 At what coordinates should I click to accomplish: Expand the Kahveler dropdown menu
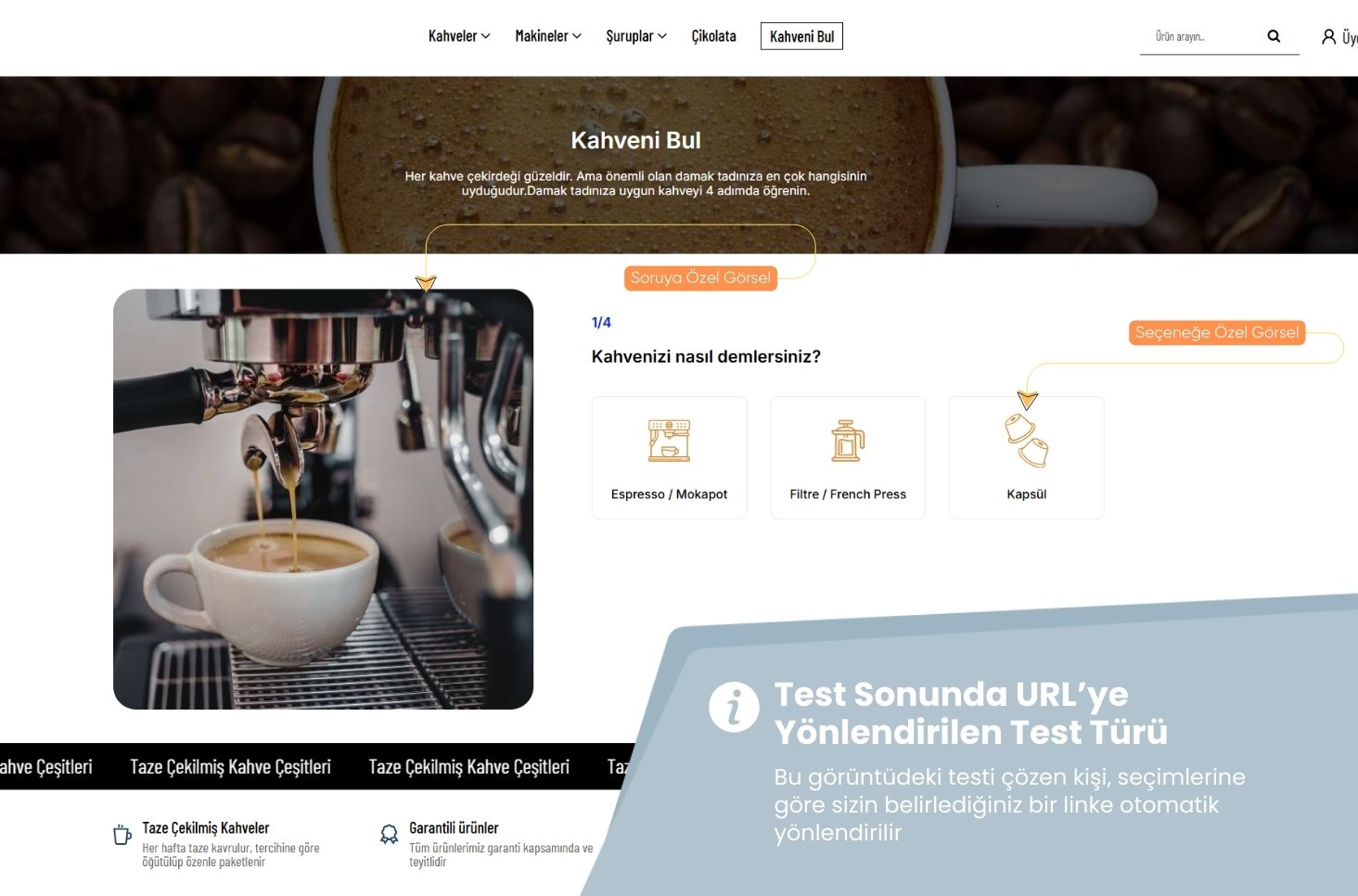458,36
